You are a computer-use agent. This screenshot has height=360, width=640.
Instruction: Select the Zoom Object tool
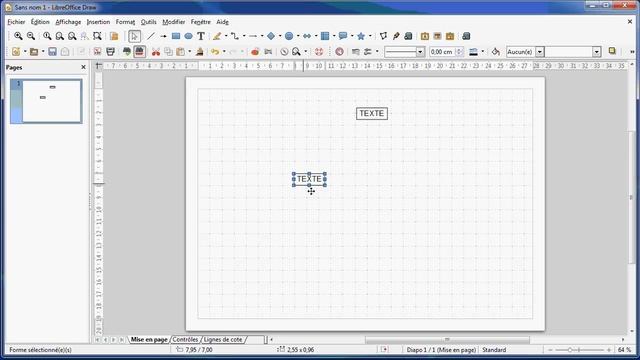(x=97, y=36)
